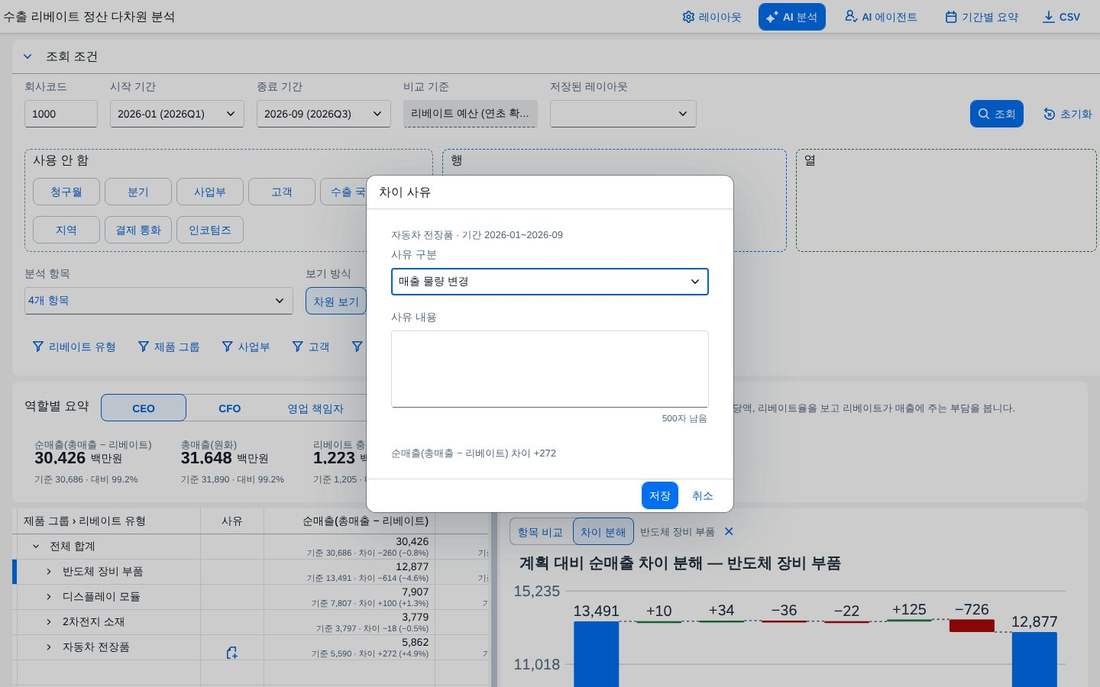1100x687 pixels.
Task: Click the 사유 column header
Action: (232, 521)
